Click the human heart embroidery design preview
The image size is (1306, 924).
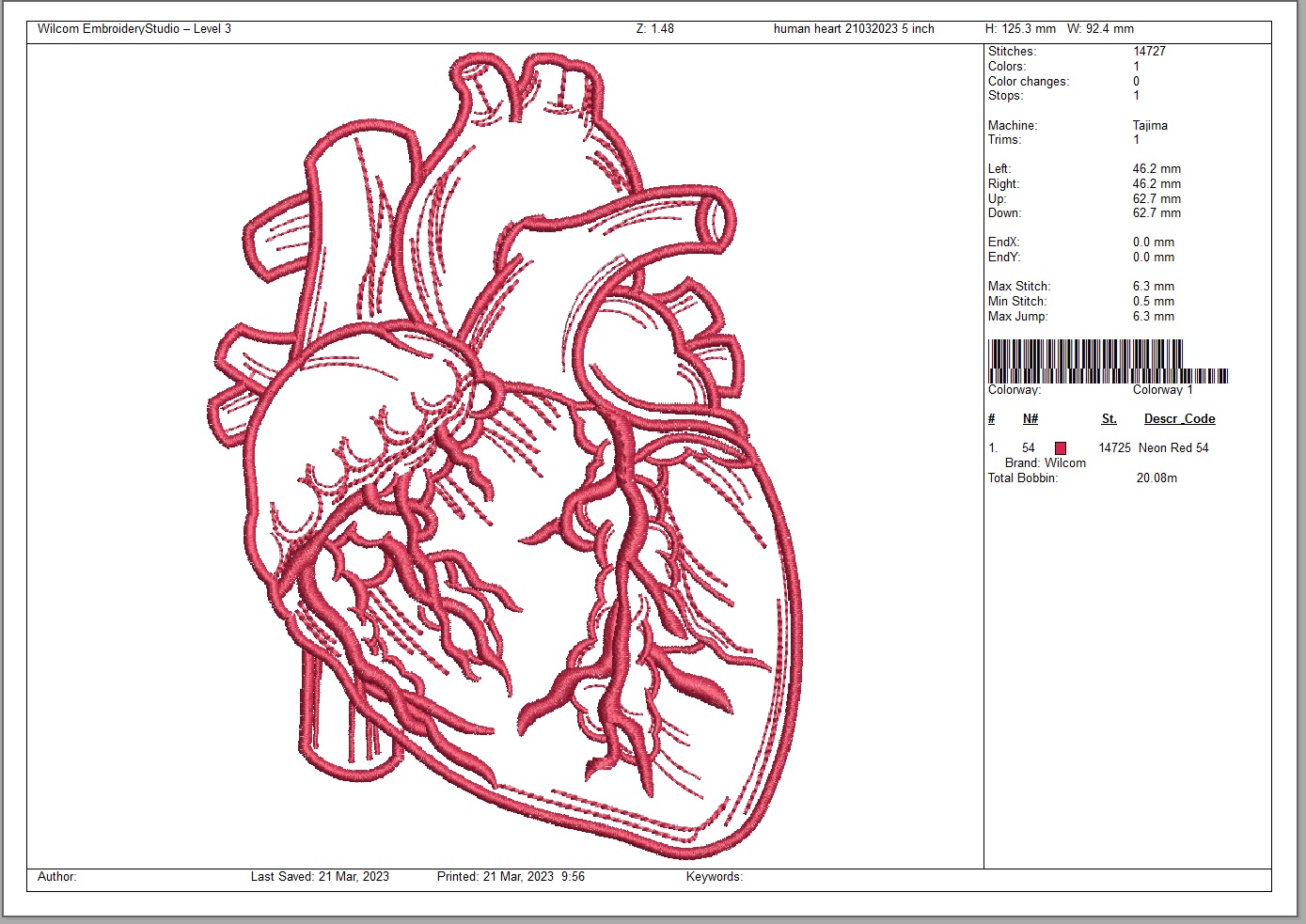click(505, 455)
